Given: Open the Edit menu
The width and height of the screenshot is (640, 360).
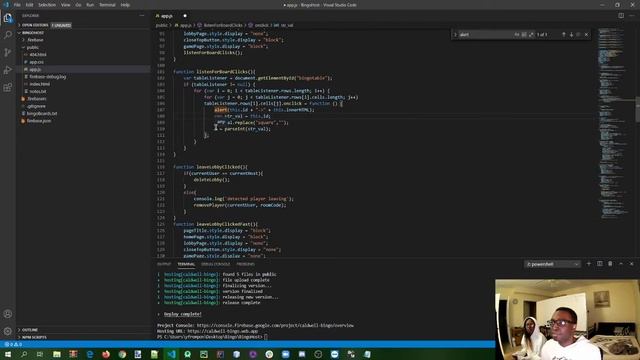Looking at the screenshot, I should tap(29, 5).
